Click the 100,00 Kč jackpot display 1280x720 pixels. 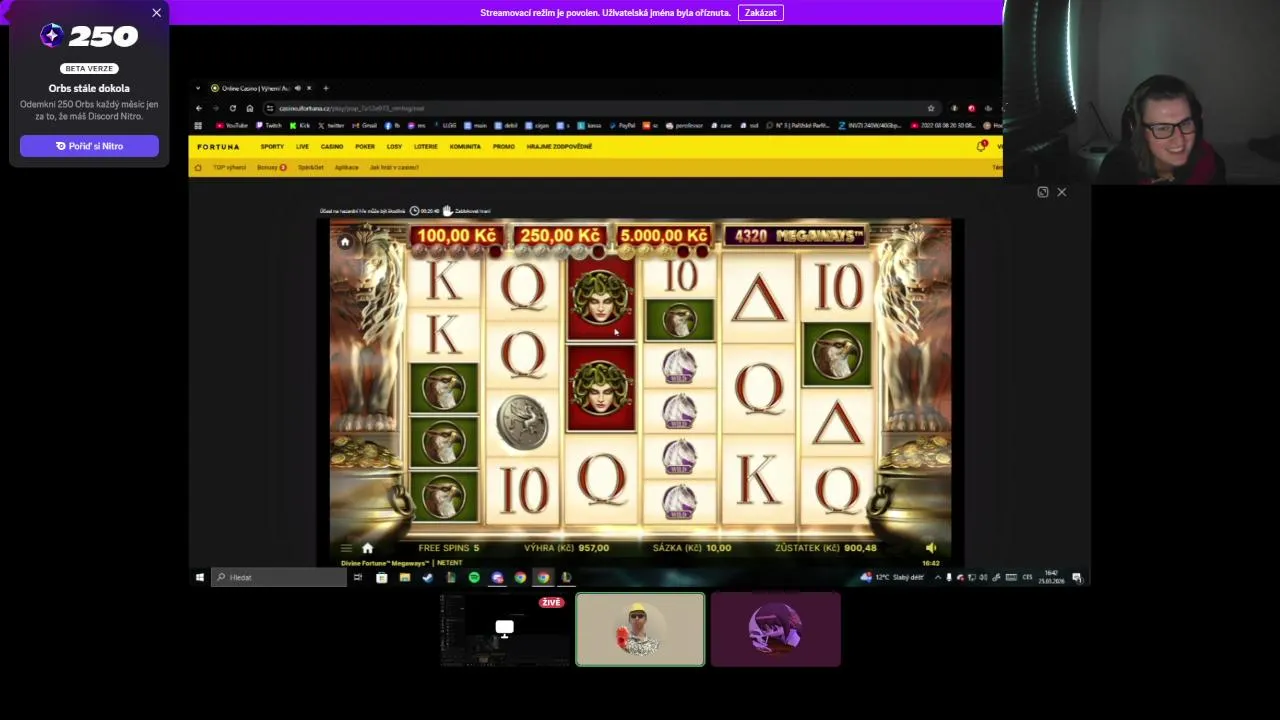pos(456,236)
